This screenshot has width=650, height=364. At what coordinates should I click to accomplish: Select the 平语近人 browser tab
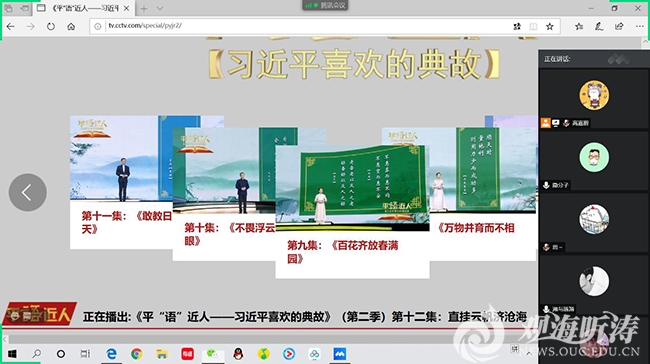pos(84,8)
